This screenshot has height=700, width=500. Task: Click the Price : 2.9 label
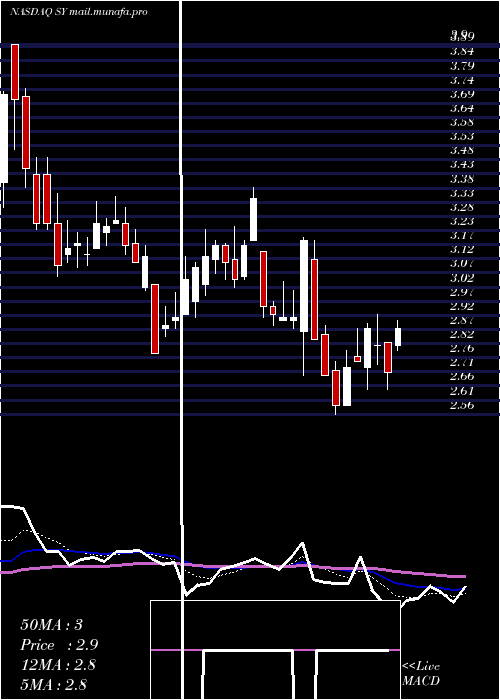[59, 645]
